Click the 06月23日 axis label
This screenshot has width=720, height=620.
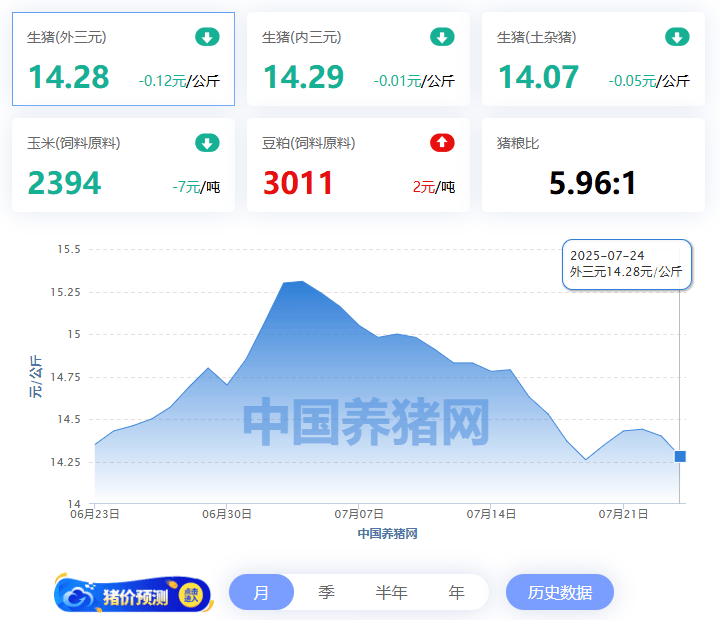point(95,514)
